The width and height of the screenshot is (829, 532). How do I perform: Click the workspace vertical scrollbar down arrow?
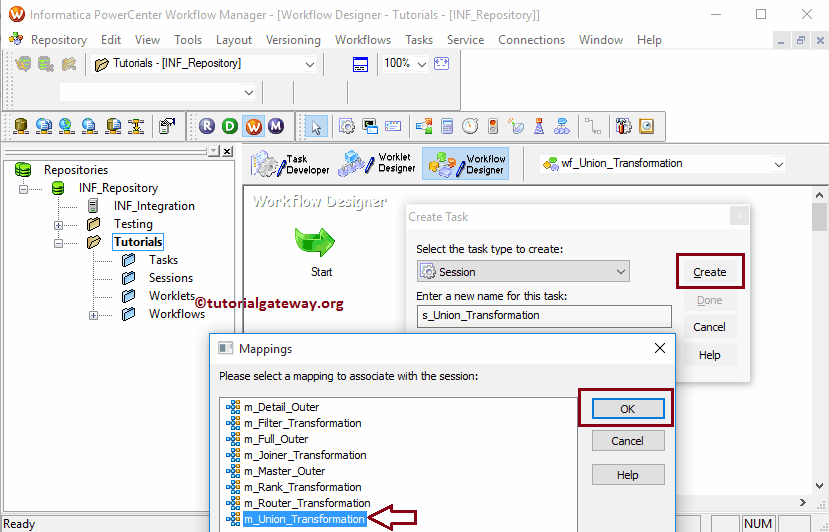(819, 485)
